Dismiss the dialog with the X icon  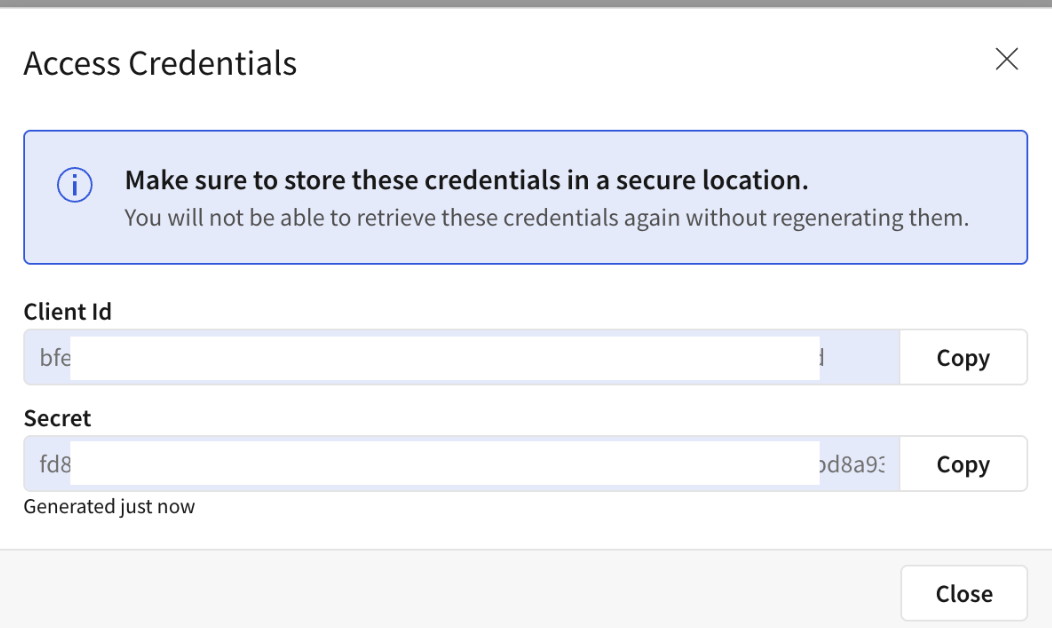click(1006, 60)
